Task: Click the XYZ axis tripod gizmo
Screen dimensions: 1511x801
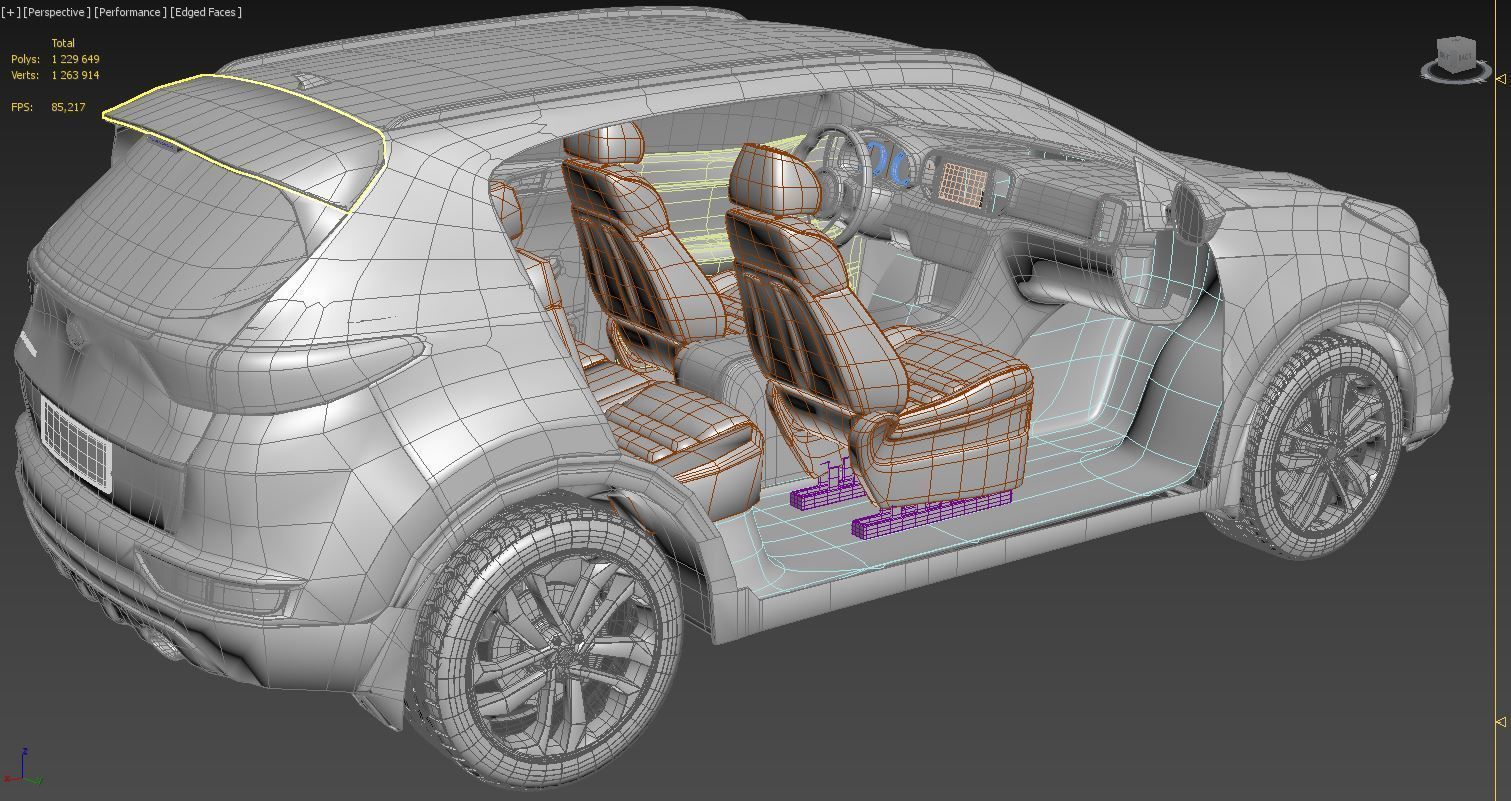Action: pos(21,766)
